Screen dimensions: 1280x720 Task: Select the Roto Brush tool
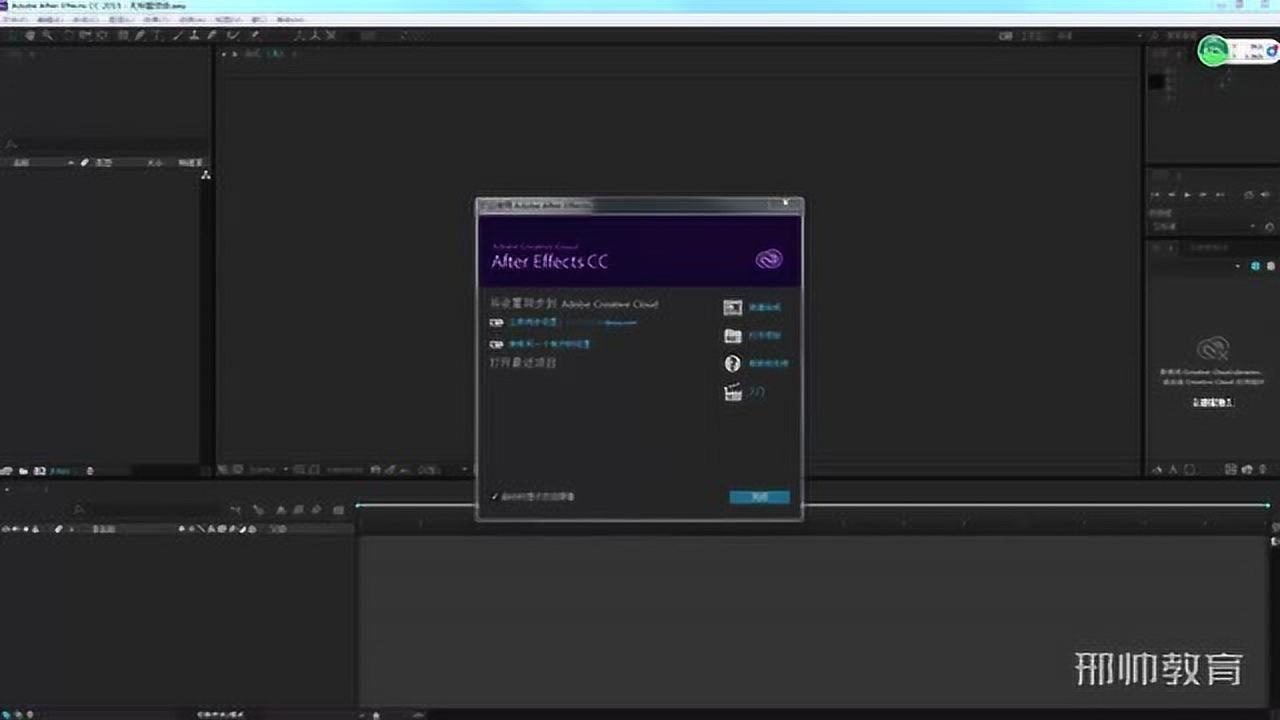point(232,35)
